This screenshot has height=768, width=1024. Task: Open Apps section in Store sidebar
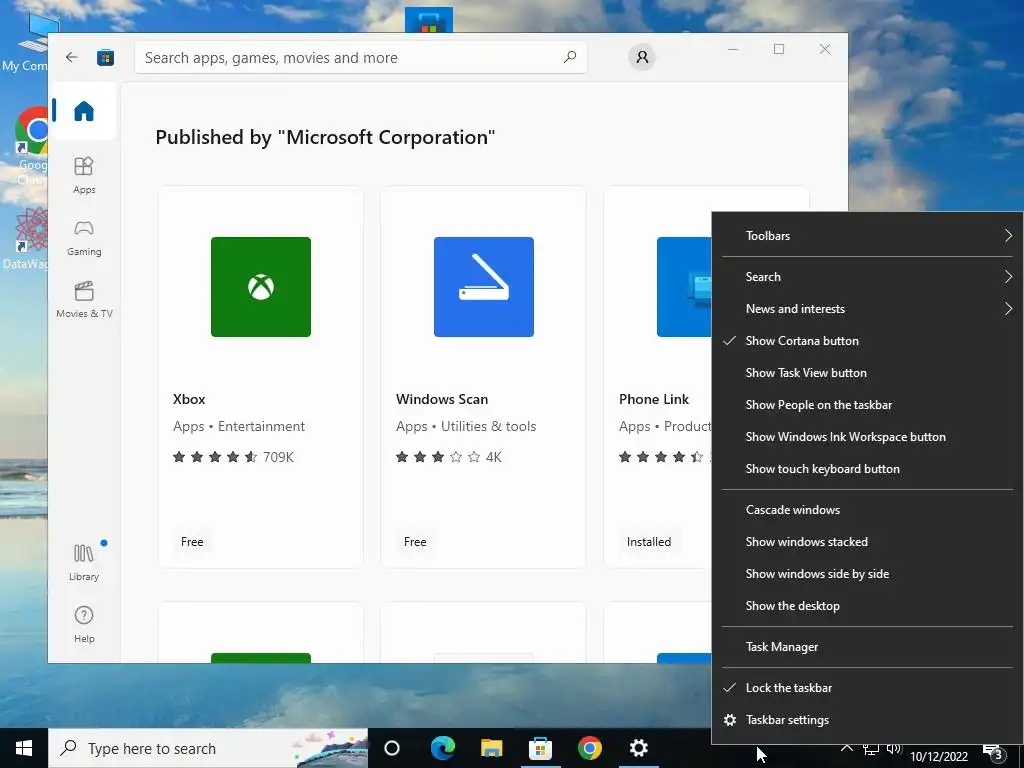click(84, 175)
